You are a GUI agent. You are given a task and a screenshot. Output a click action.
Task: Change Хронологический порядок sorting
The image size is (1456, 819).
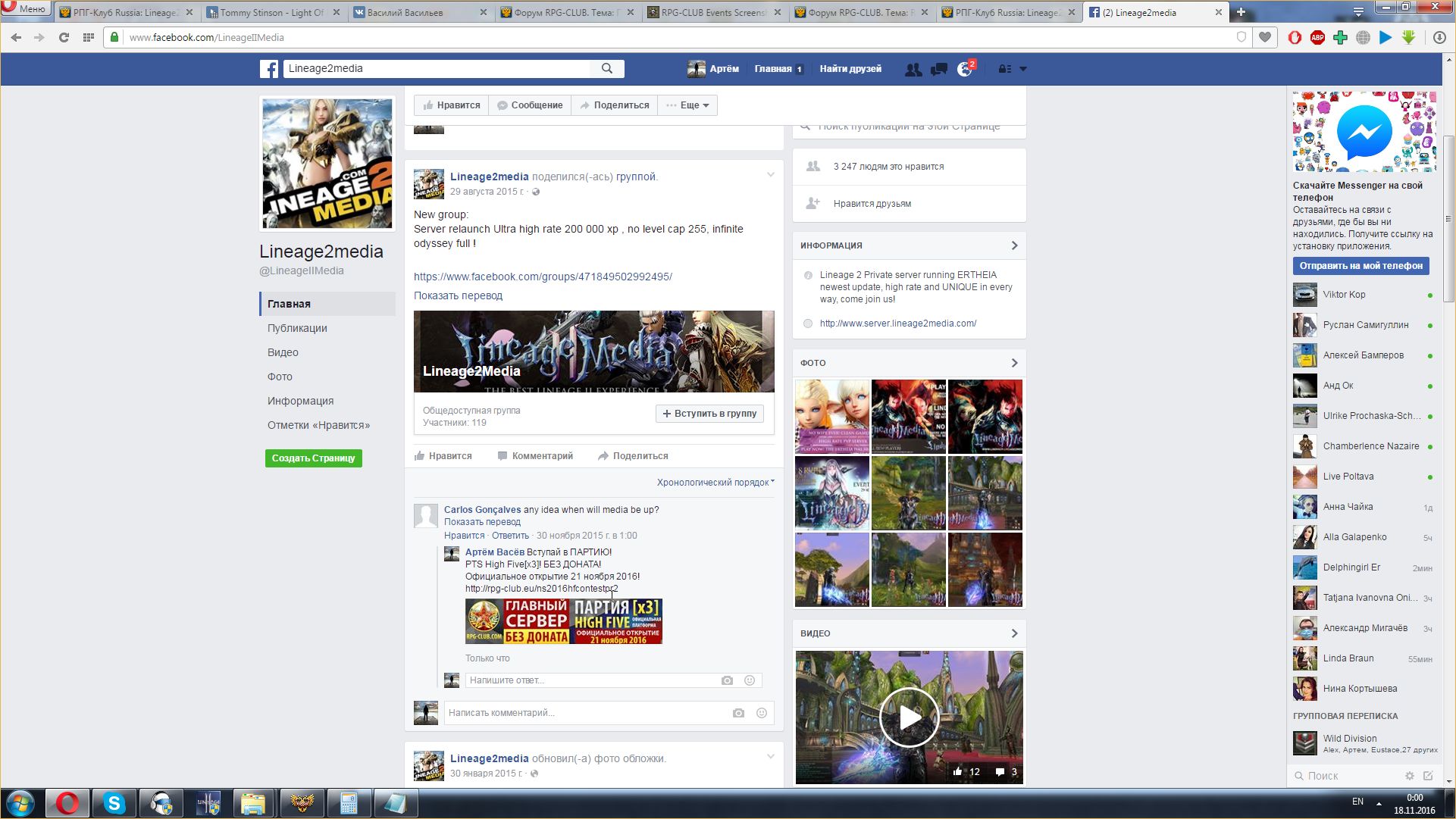coord(715,483)
